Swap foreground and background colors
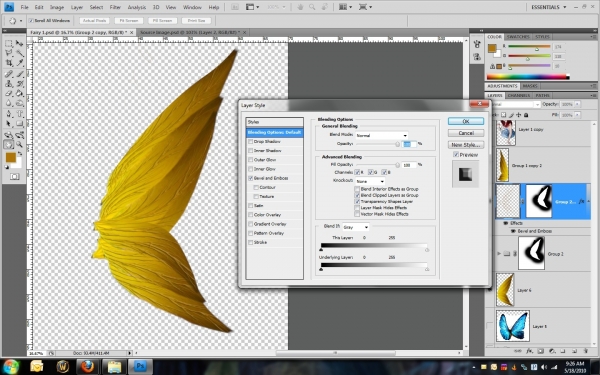This screenshot has height=375, width=600. click(x=20, y=153)
